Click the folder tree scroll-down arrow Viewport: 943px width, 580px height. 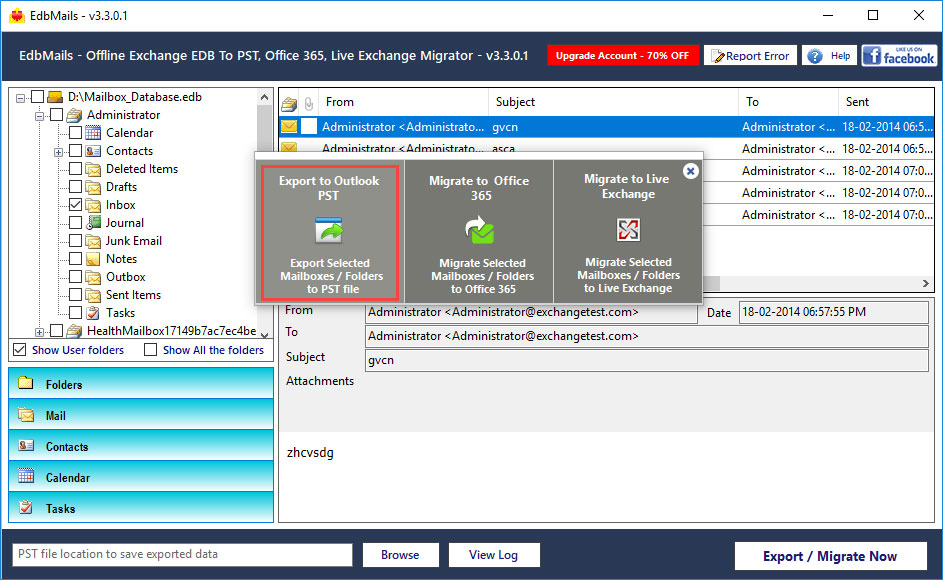[265, 334]
